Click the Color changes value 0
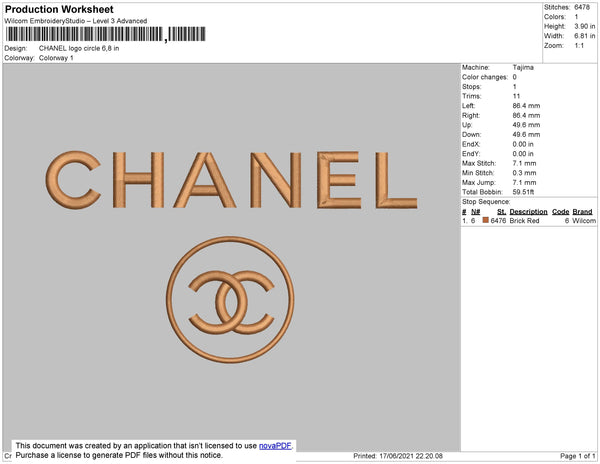 click(515, 77)
